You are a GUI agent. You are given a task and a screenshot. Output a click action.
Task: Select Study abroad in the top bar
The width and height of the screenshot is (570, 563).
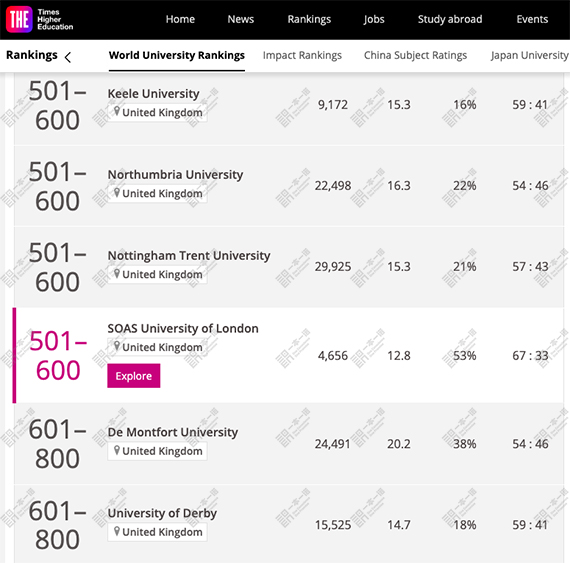[x=450, y=19]
